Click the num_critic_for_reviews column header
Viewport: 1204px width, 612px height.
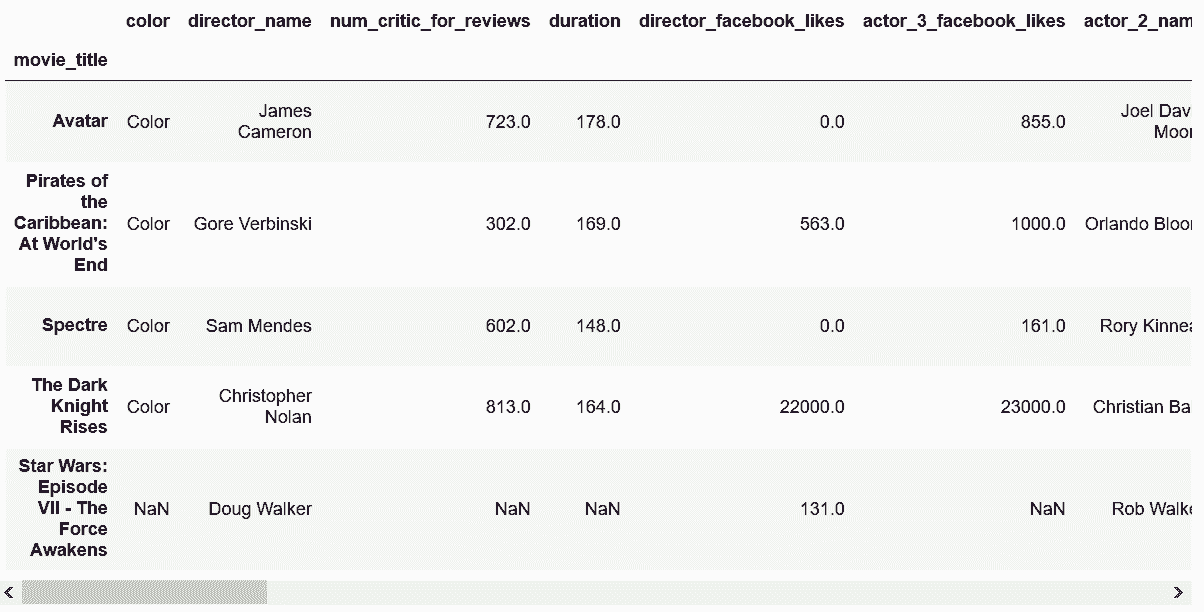pyautogui.click(x=430, y=21)
